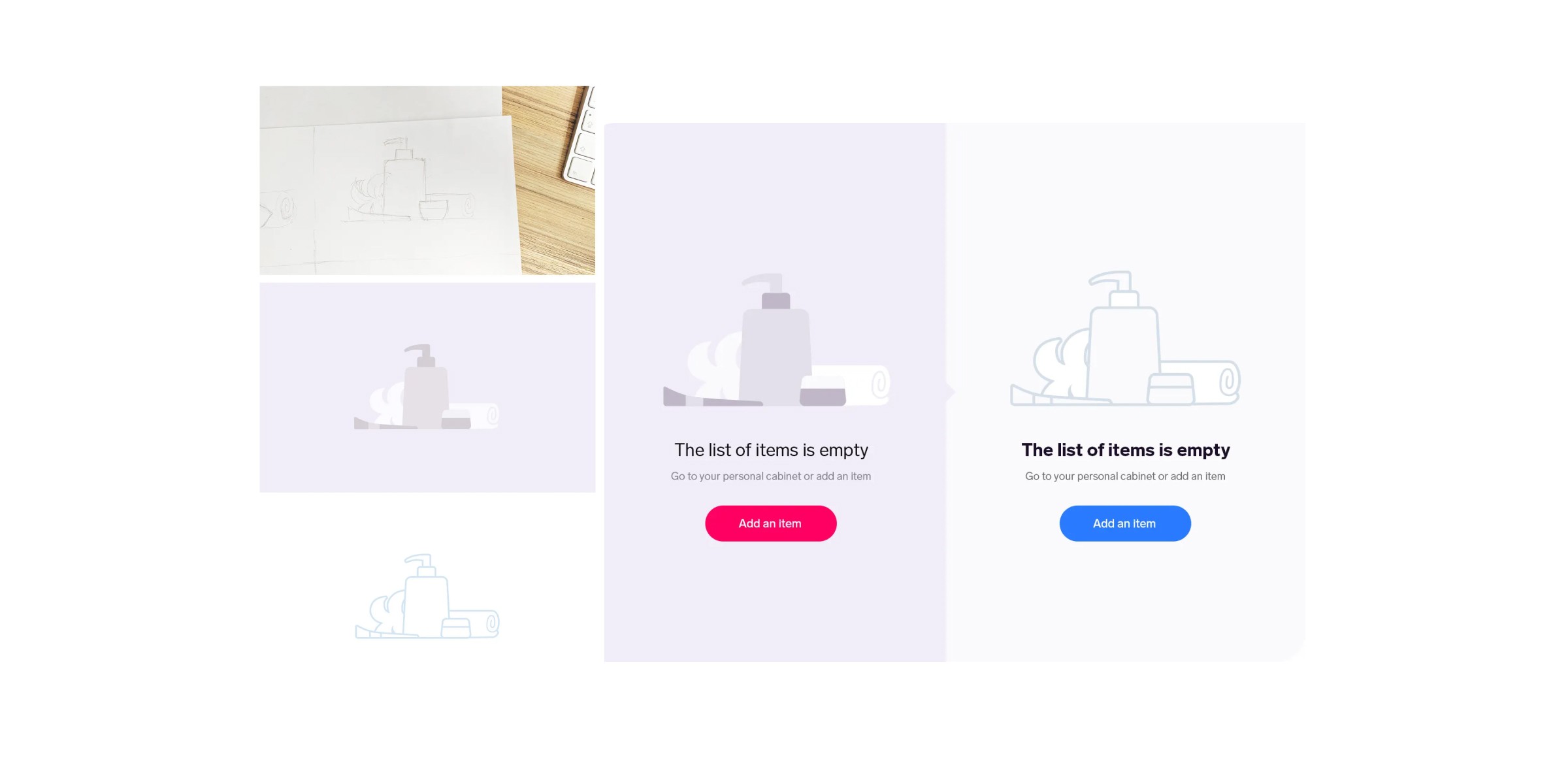Select the blue outline illustration thumbnail
The width and height of the screenshot is (1568, 784).
pos(427,596)
